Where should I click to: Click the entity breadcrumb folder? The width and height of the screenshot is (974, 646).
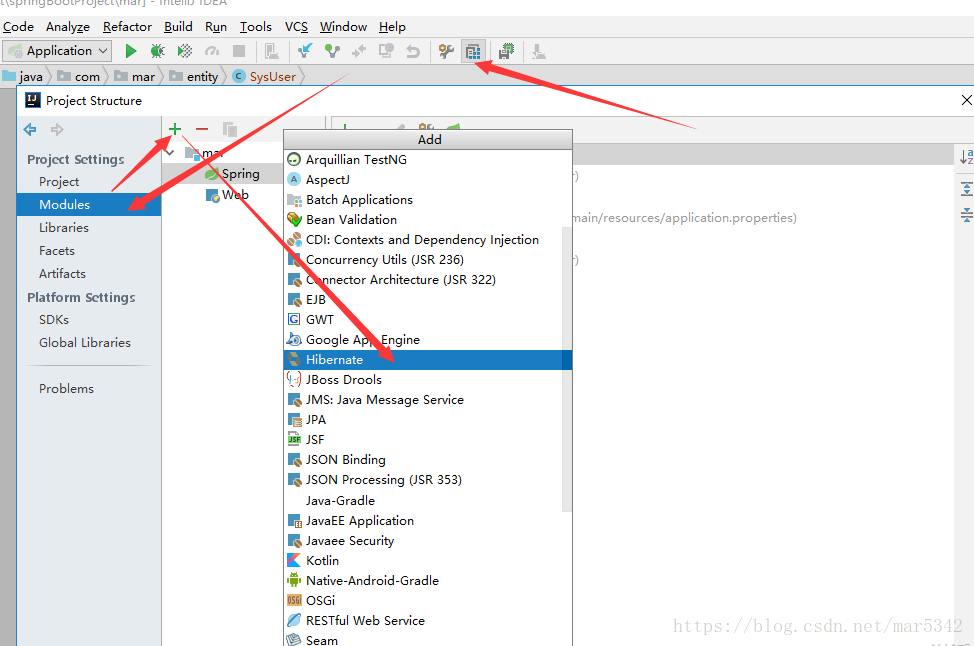tap(194, 76)
